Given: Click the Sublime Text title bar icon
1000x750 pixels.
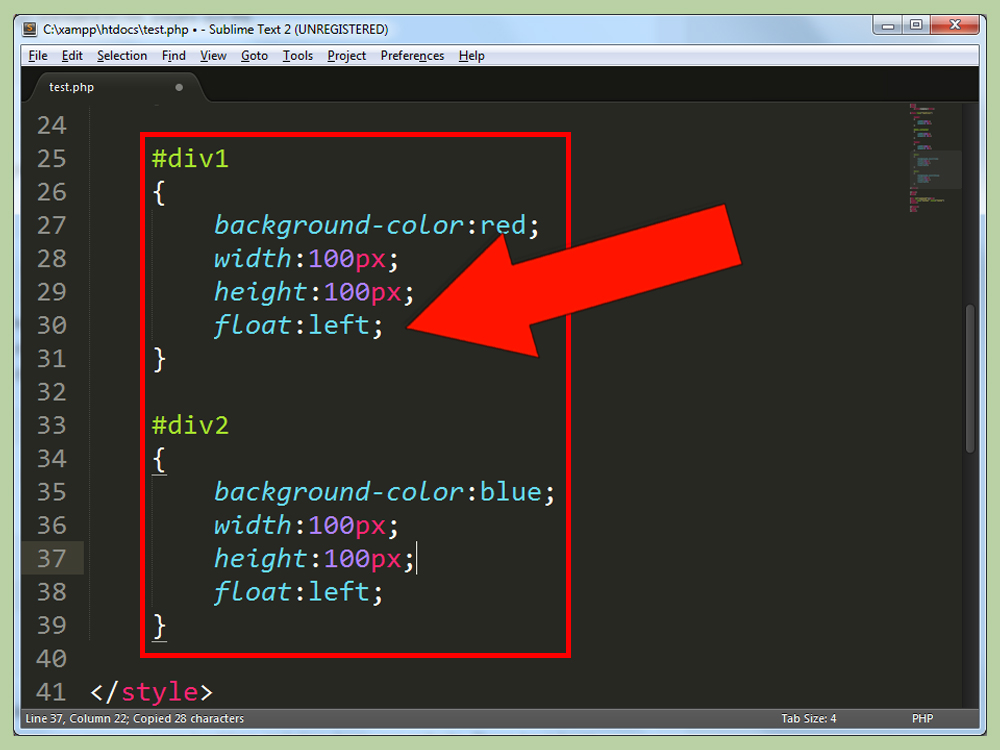Looking at the screenshot, I should [30, 29].
